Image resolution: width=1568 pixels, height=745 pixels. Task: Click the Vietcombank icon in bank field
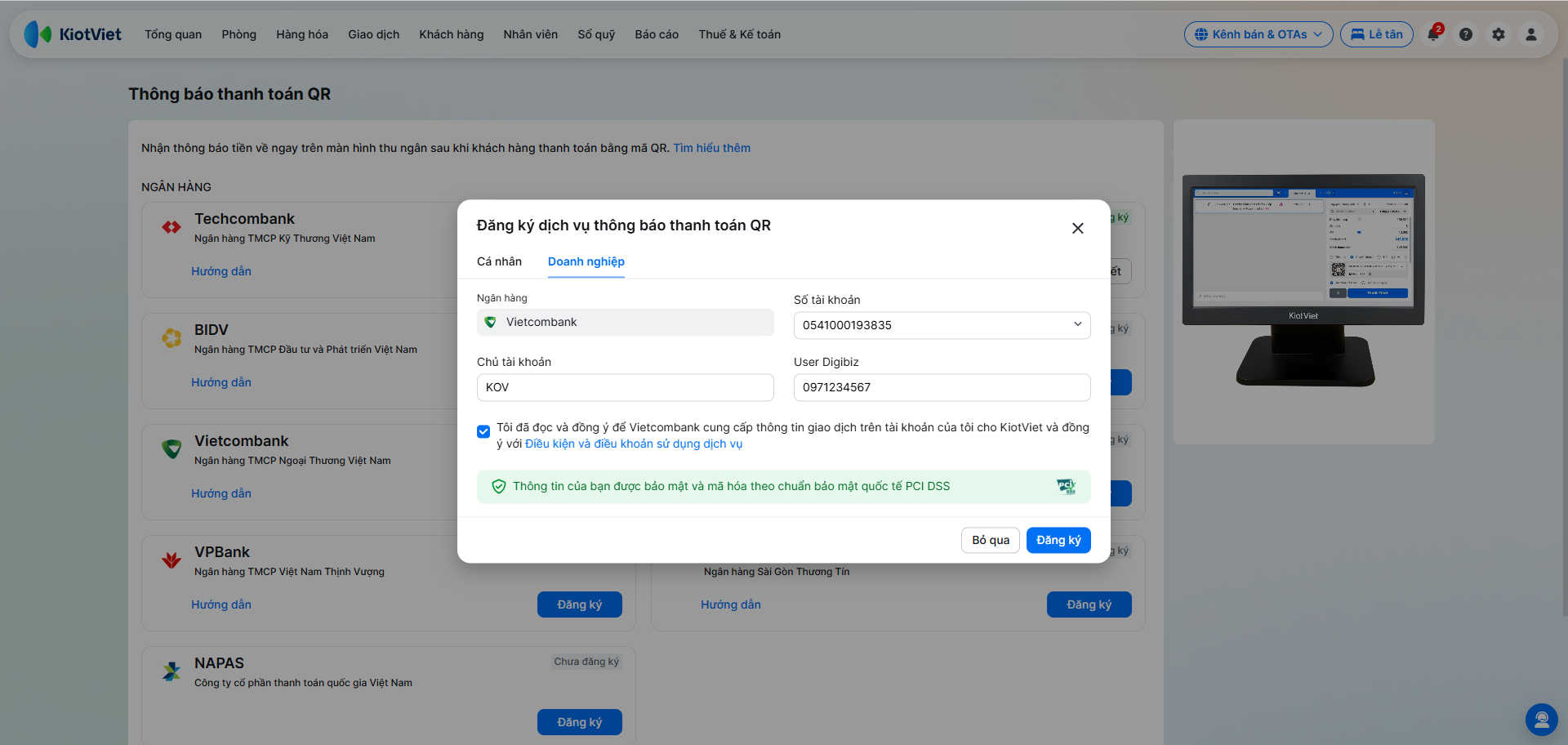point(490,322)
